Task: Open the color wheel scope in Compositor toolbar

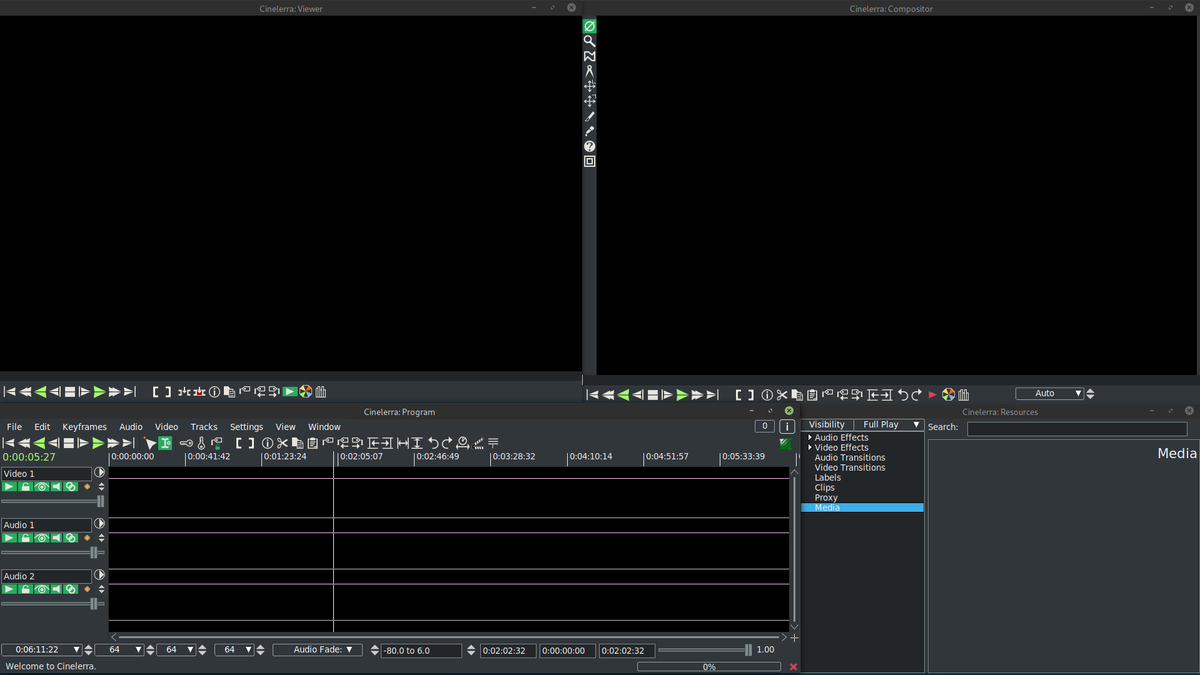Action: tap(948, 395)
